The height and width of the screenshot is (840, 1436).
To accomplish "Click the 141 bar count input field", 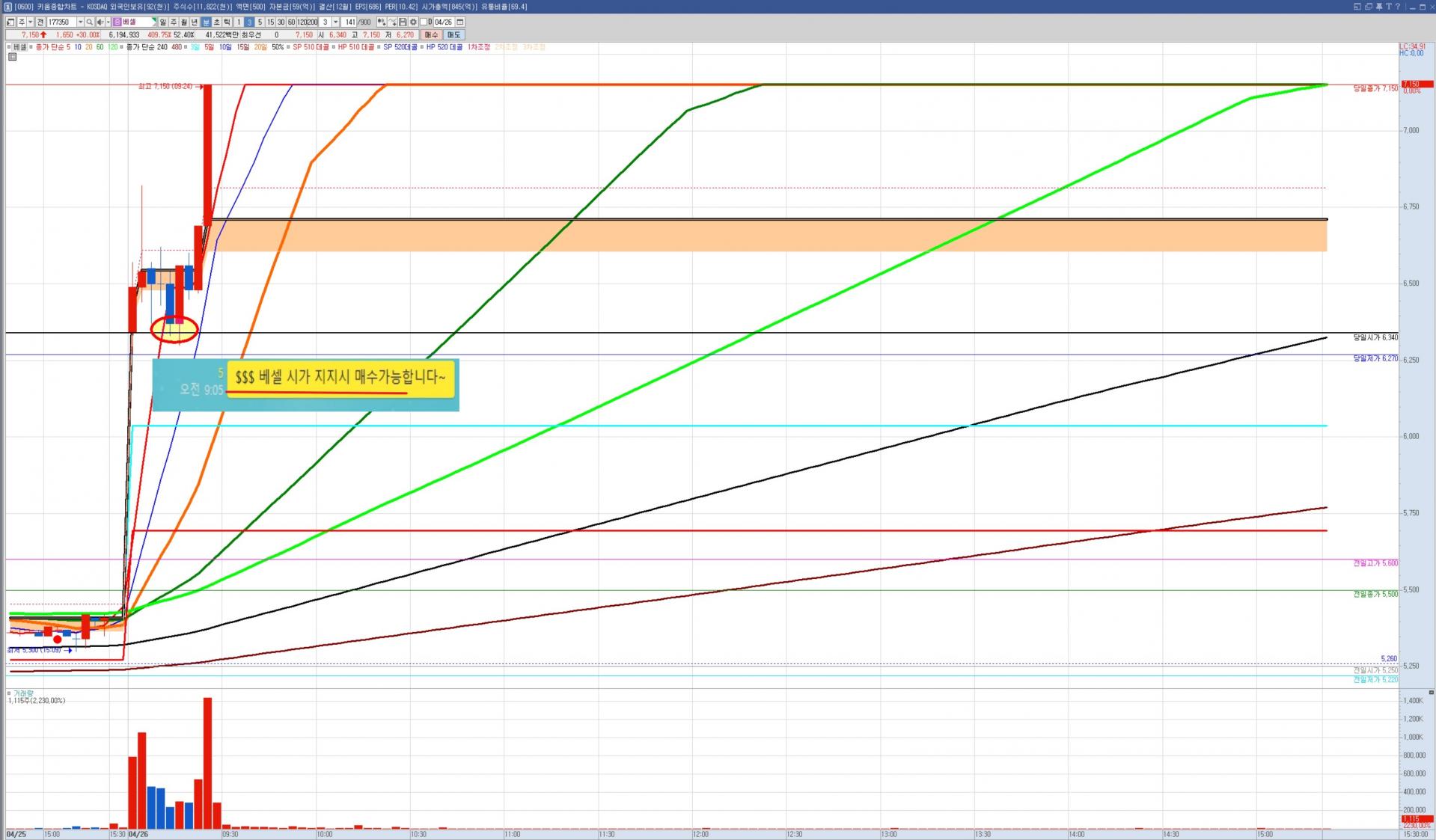I will (x=349, y=22).
